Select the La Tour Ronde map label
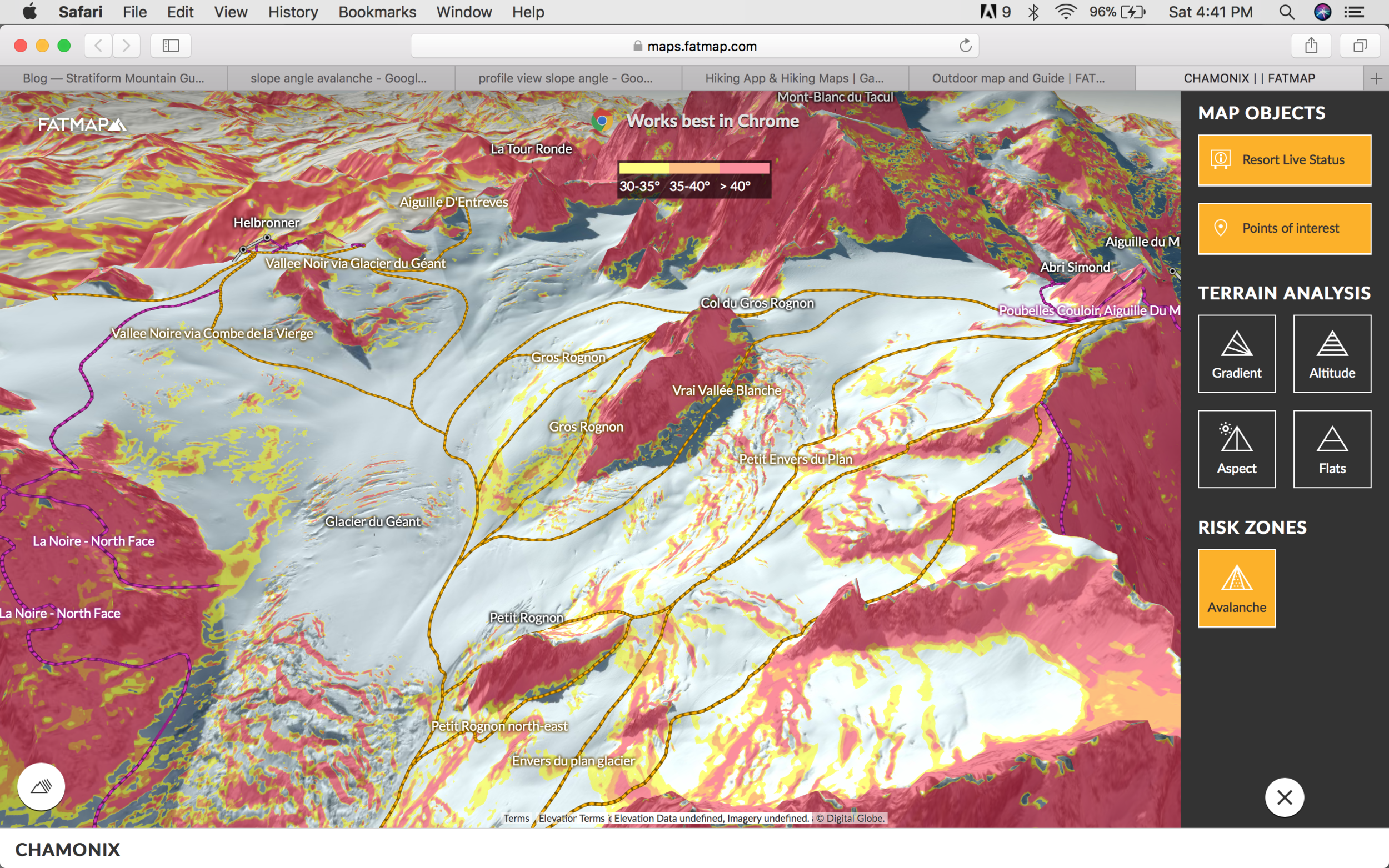Screen dimensions: 1389x868 531,149
